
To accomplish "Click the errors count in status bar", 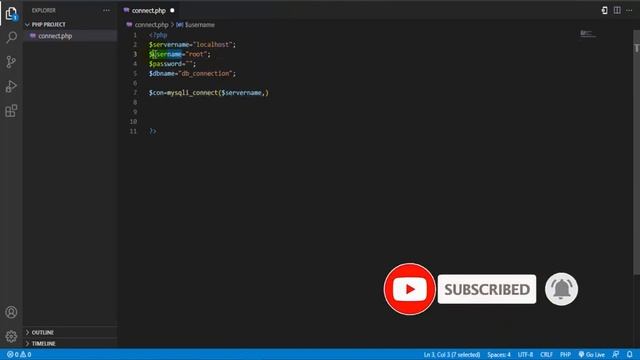I will [x=13, y=354].
